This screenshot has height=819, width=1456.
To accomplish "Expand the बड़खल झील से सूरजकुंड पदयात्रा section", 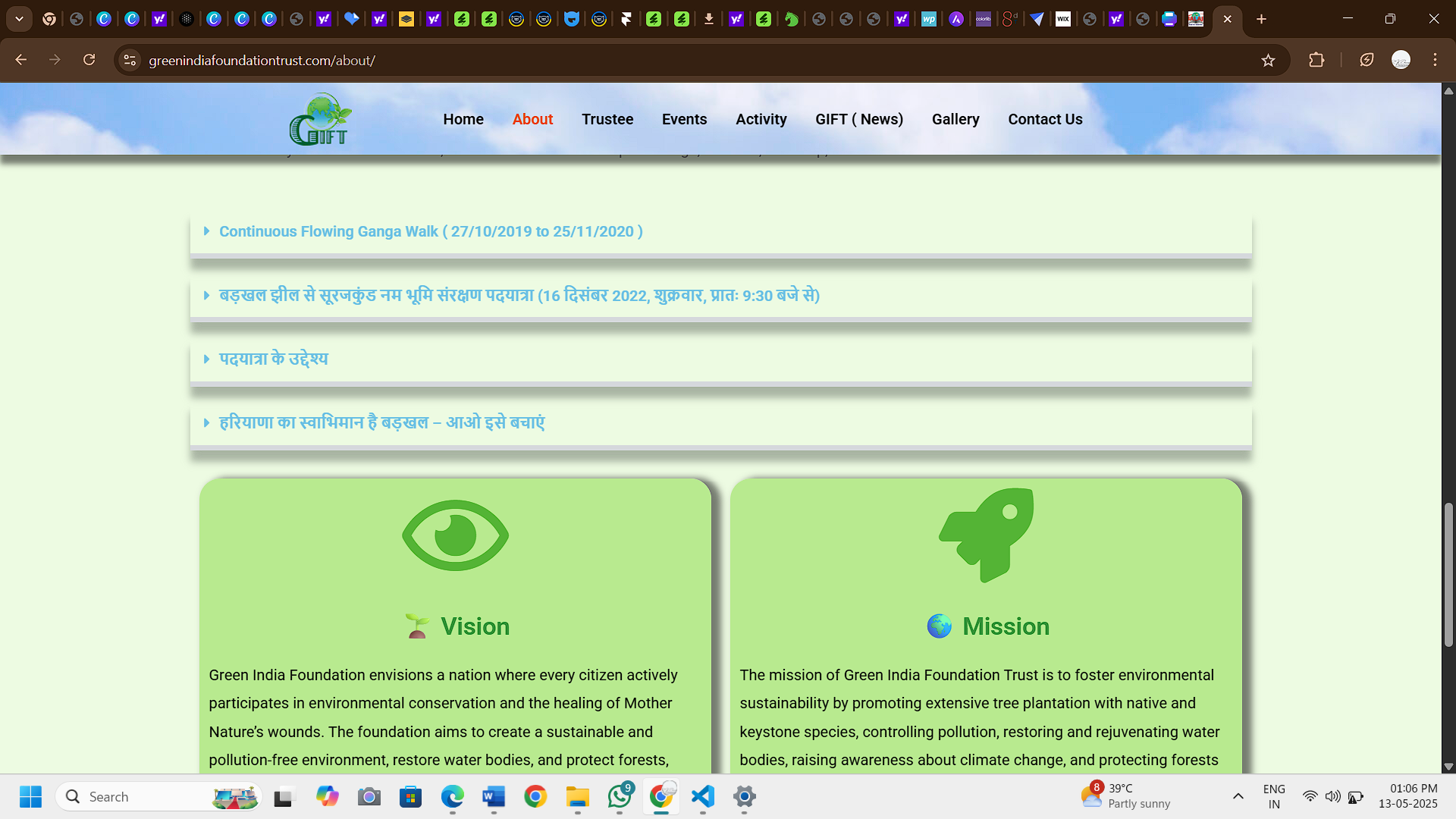I will click(519, 296).
